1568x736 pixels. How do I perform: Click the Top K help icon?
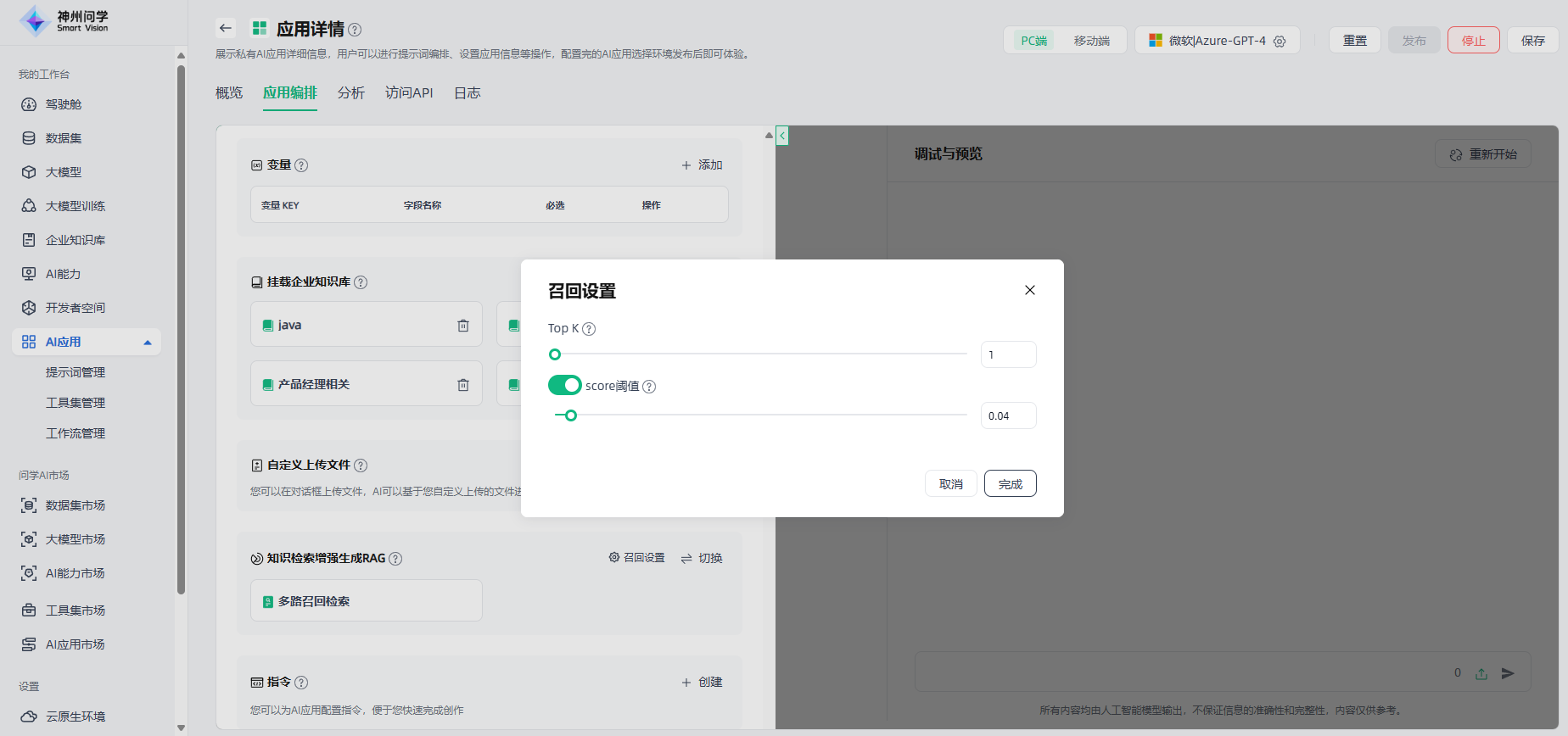point(589,329)
